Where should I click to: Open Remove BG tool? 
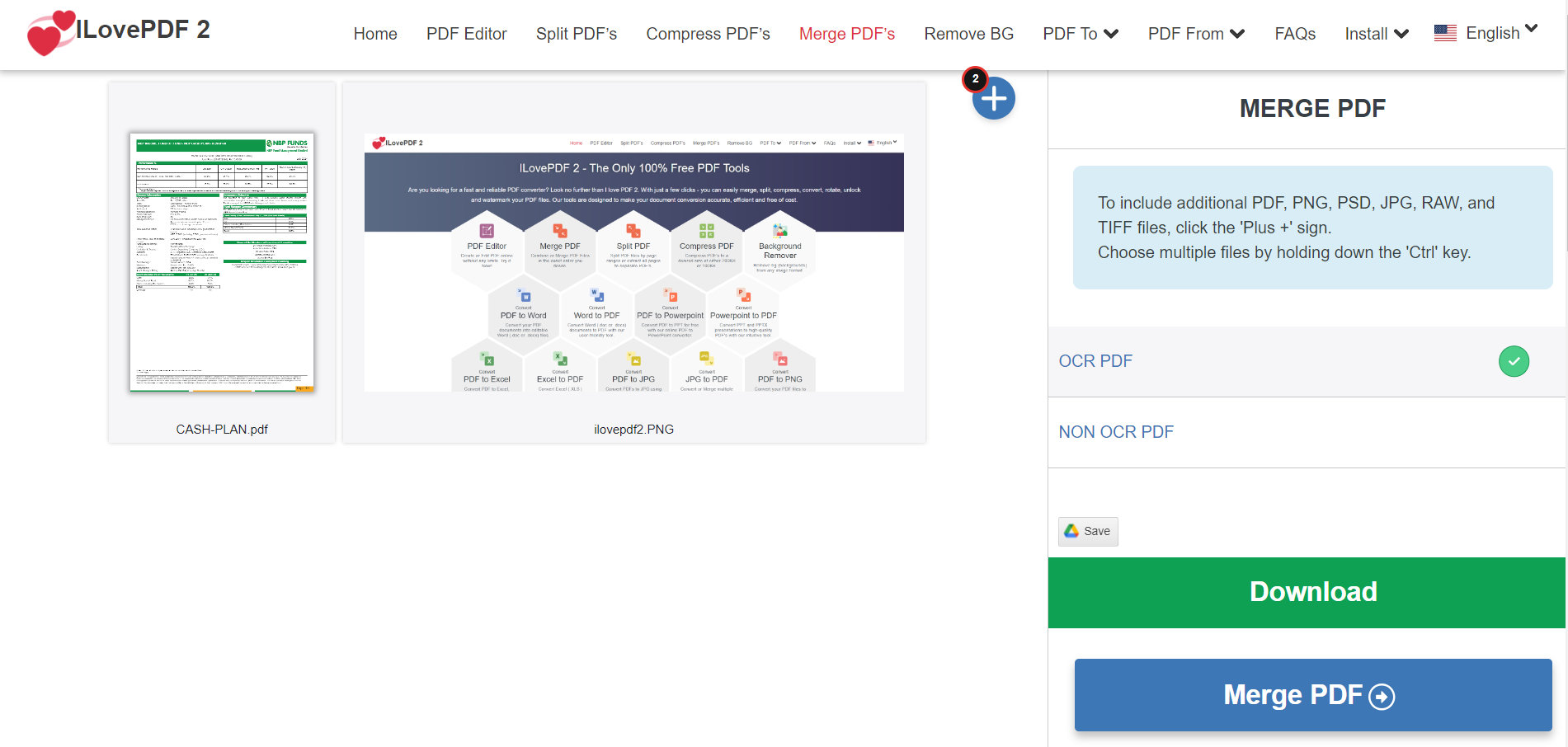click(x=968, y=34)
